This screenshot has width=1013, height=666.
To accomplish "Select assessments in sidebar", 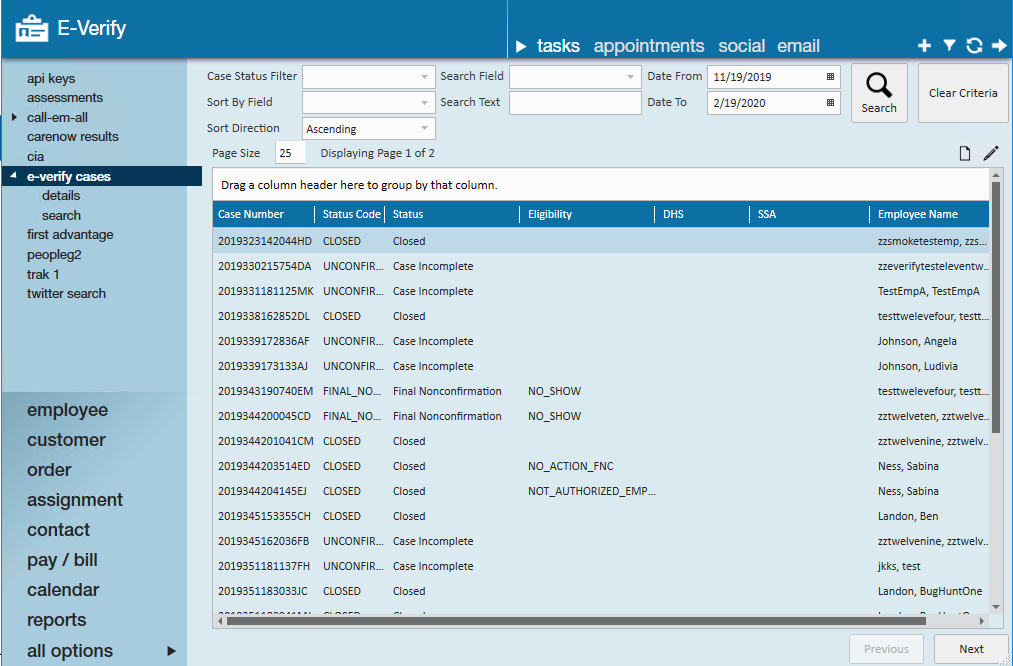I will pos(65,98).
